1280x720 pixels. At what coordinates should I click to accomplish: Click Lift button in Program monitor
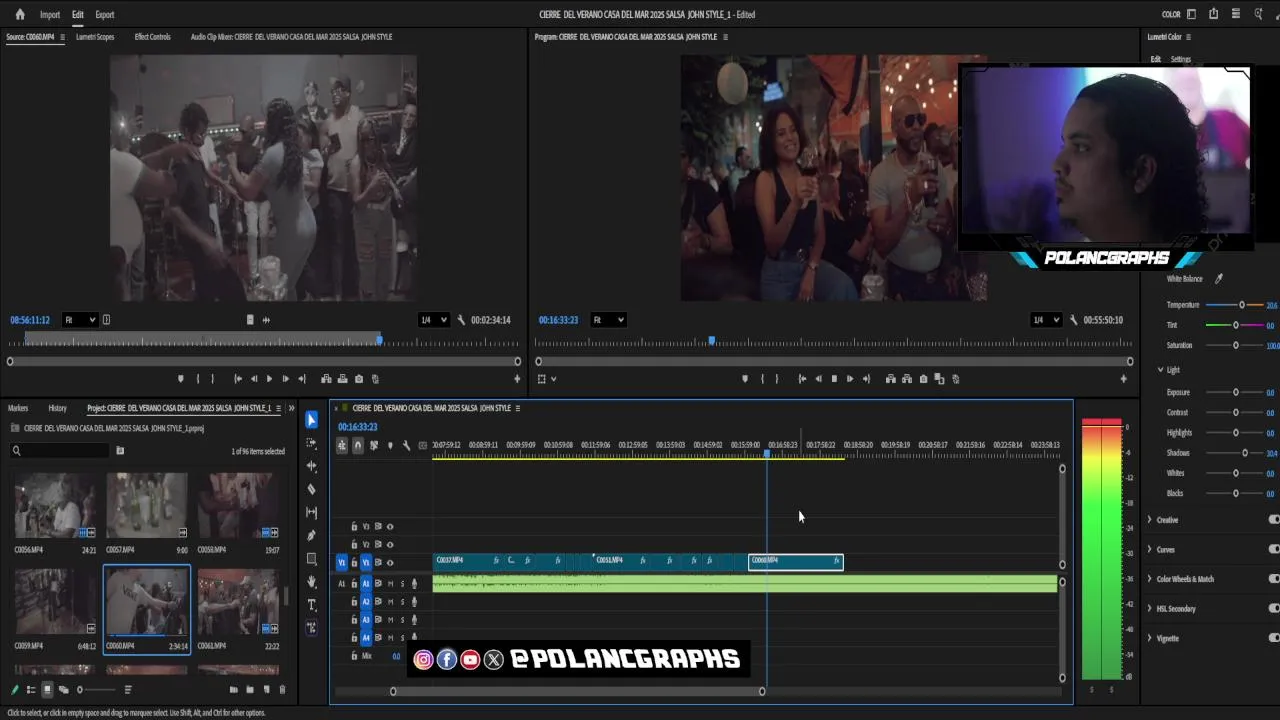coord(890,379)
